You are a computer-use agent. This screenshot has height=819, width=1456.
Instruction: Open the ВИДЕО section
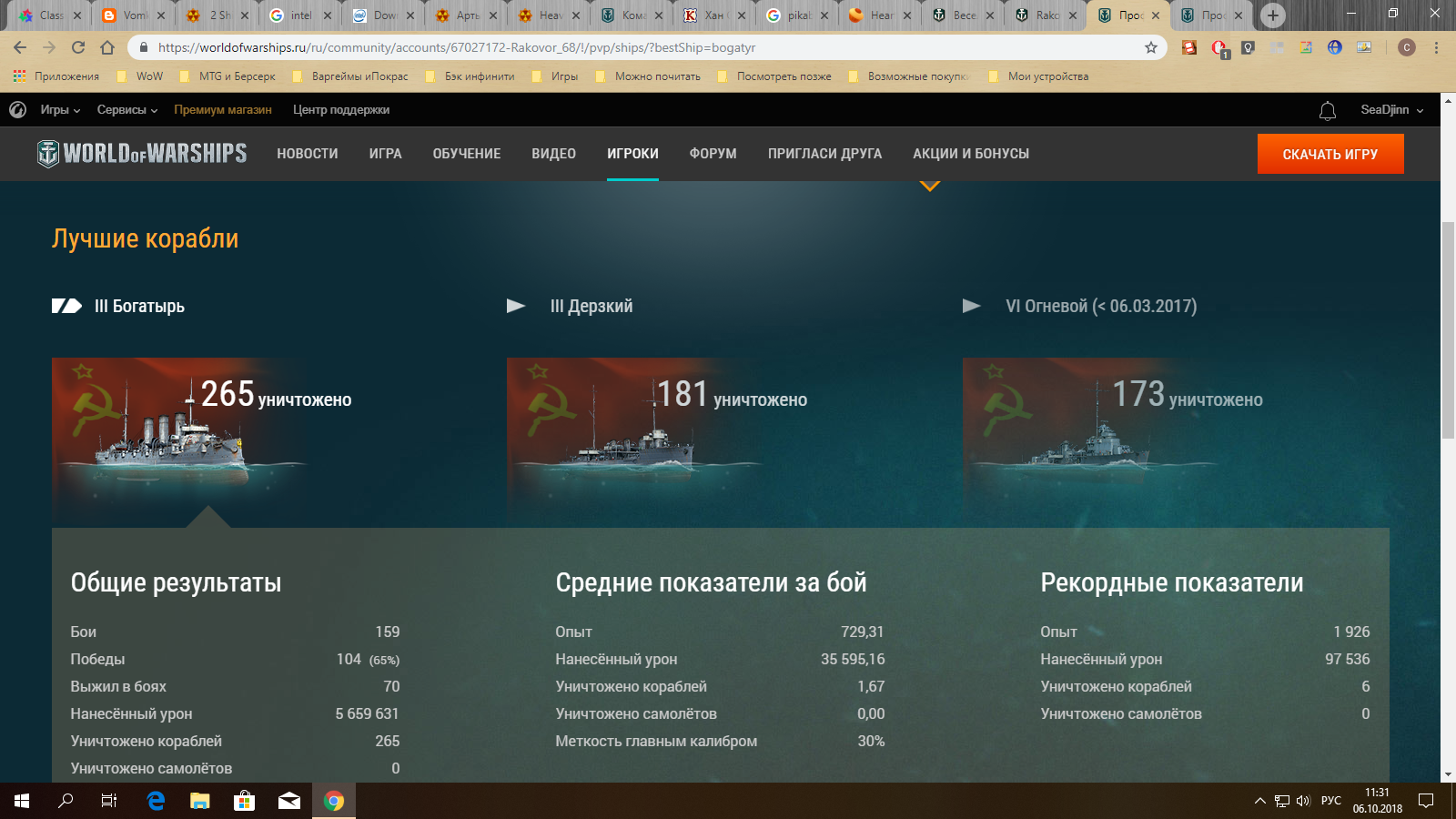tap(554, 154)
